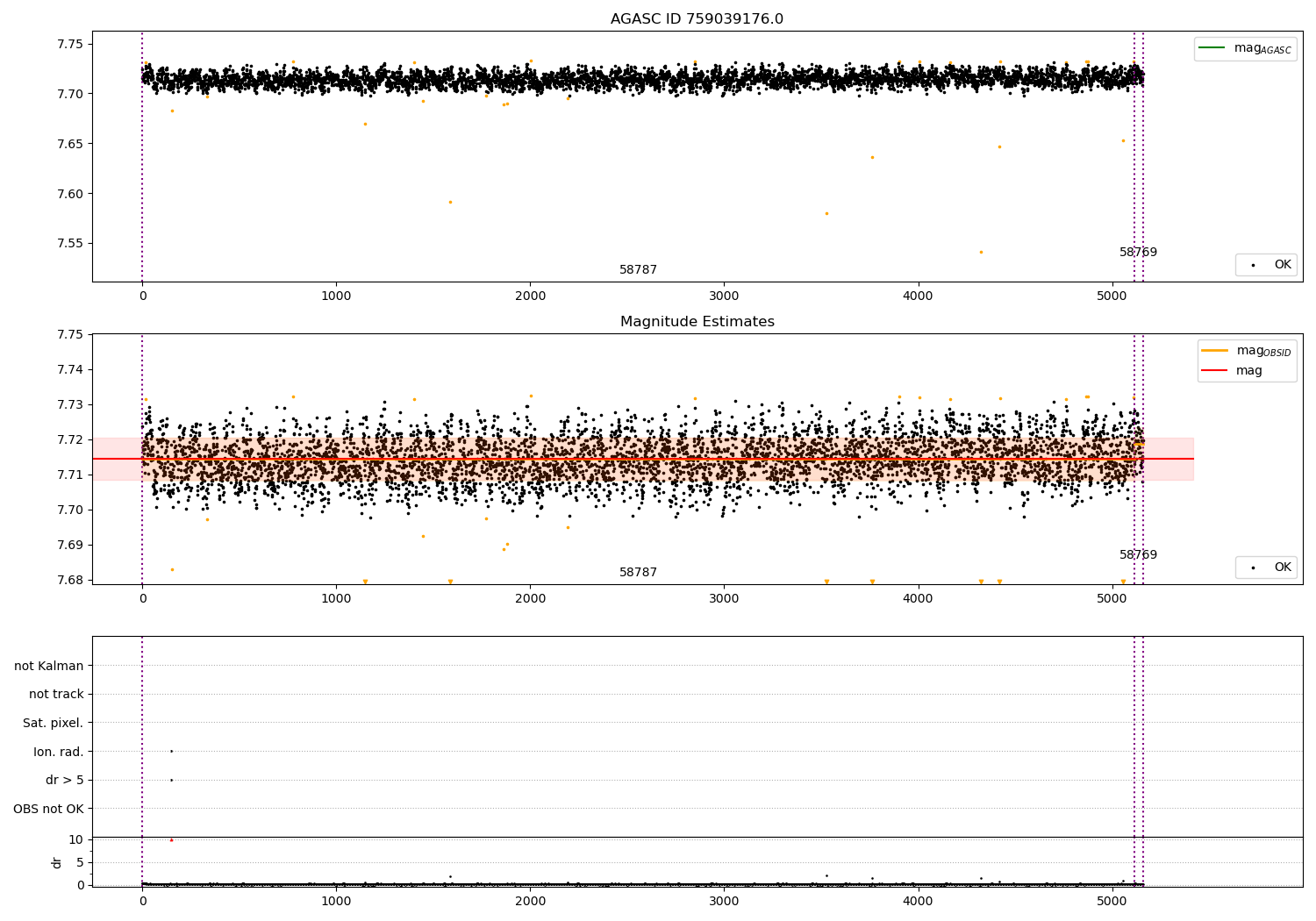Click the '7.72' y-axis tick label
Image resolution: width=1316 pixels, height=921 pixels.
tap(70, 439)
